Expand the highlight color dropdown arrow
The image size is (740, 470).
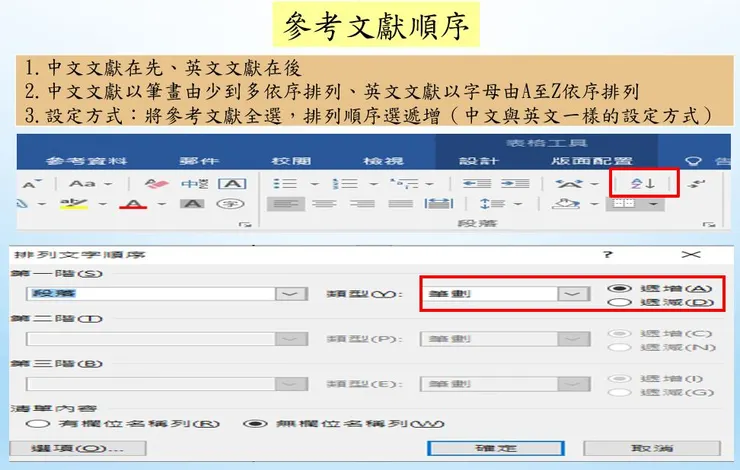(x=102, y=204)
